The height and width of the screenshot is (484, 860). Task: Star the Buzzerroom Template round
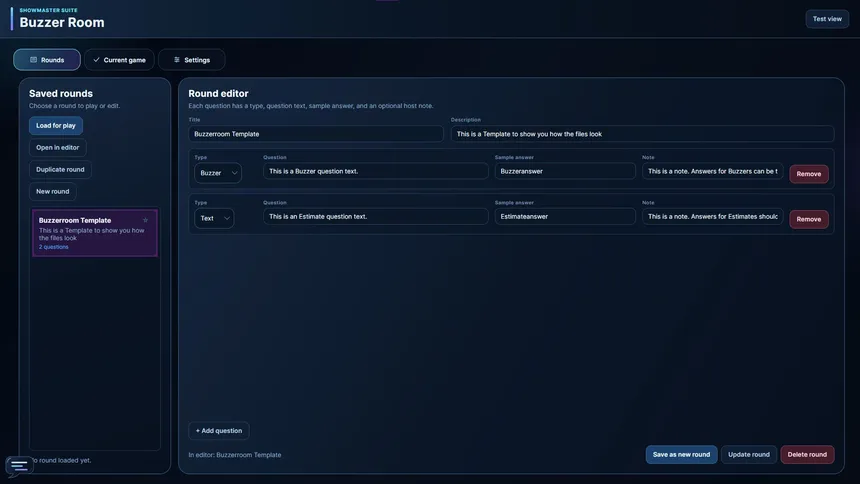[145, 220]
